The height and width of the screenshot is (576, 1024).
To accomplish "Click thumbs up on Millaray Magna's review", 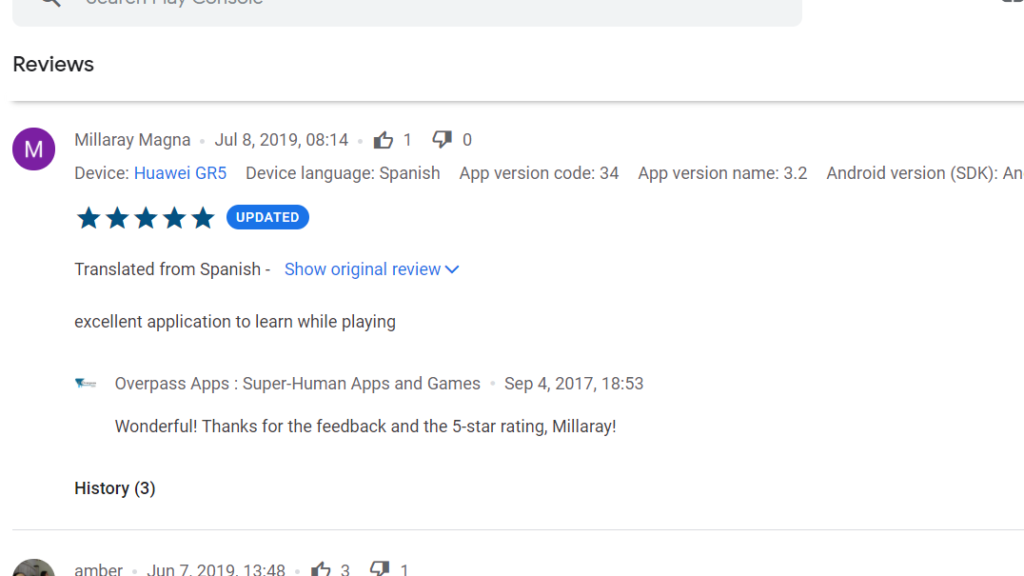I will coord(383,140).
